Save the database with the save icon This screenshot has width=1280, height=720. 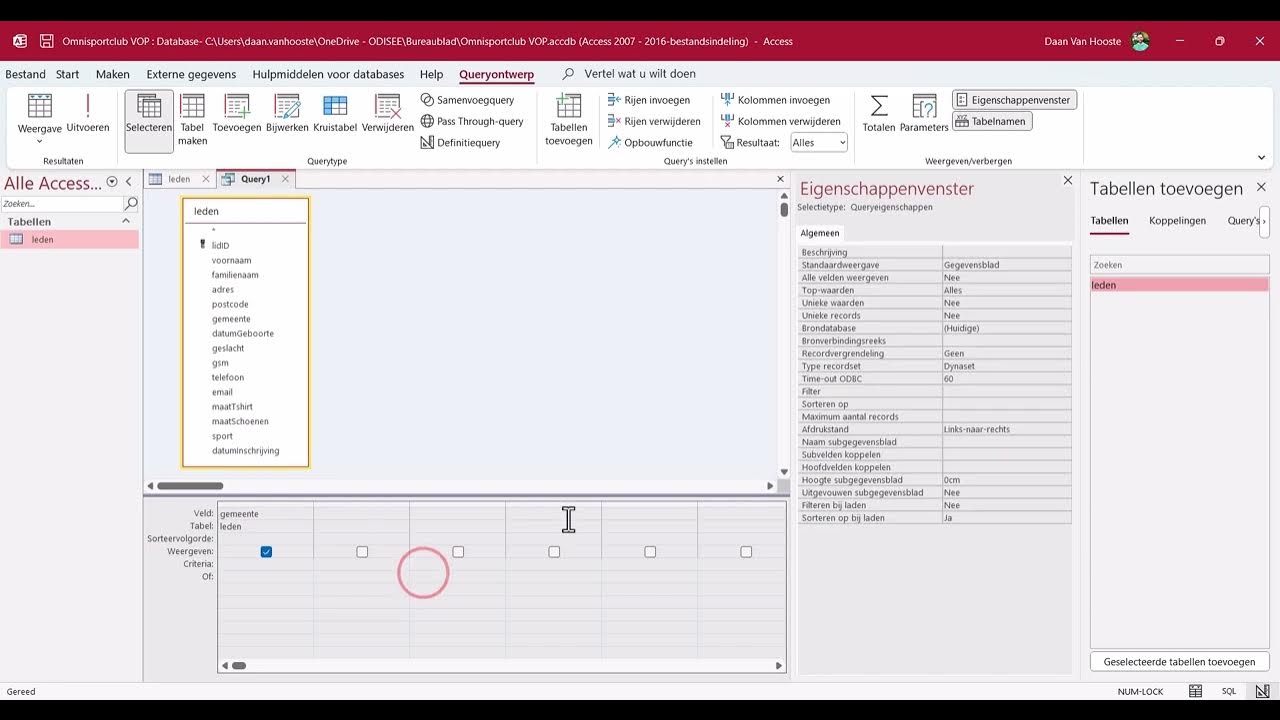(47, 41)
